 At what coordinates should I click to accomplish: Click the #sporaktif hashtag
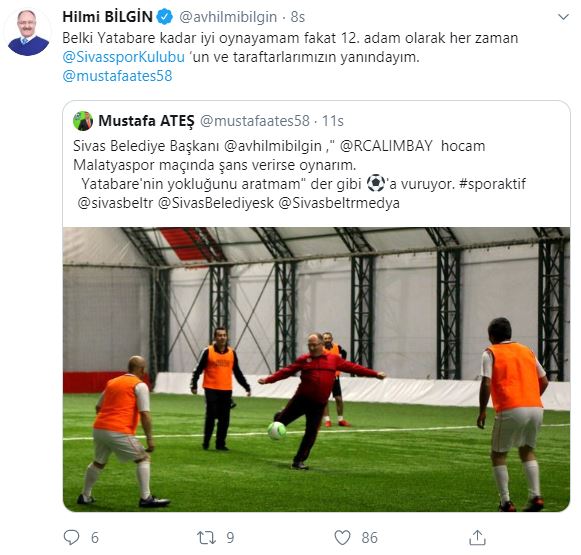click(x=492, y=184)
